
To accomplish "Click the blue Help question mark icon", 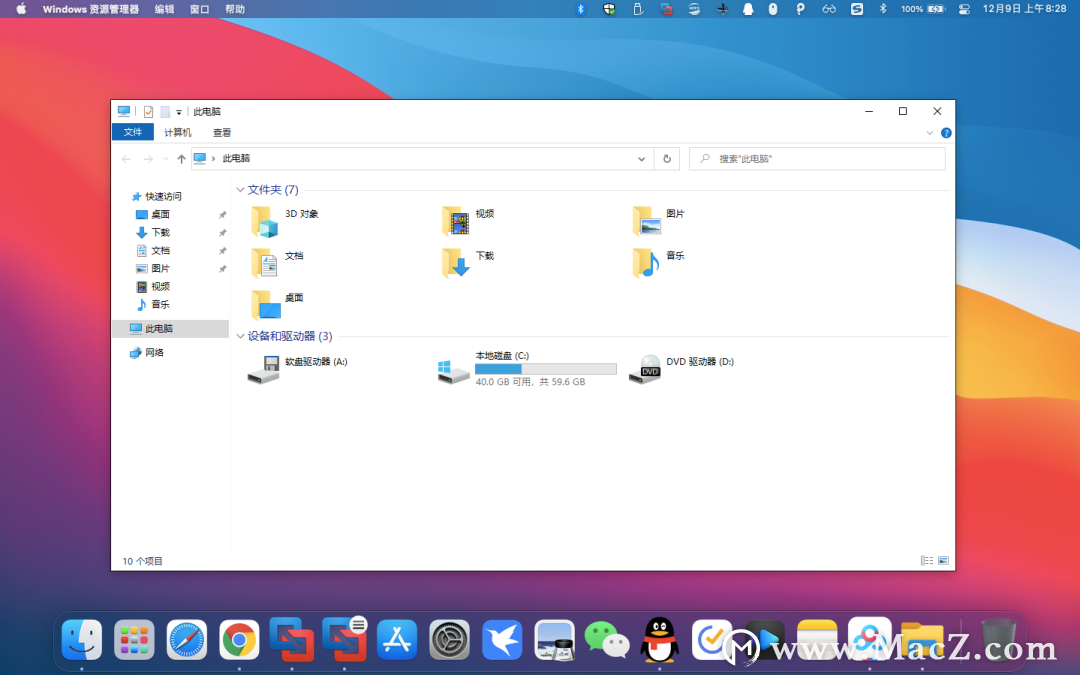I will [x=946, y=133].
